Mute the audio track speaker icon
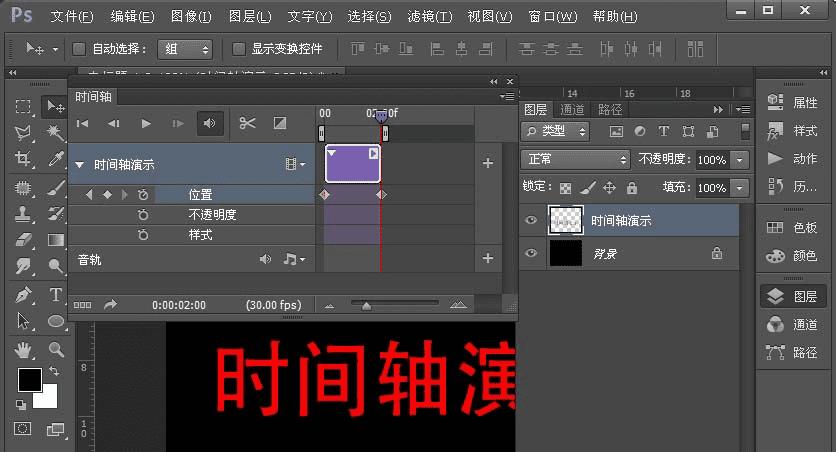This screenshot has width=836, height=452. [x=265, y=259]
